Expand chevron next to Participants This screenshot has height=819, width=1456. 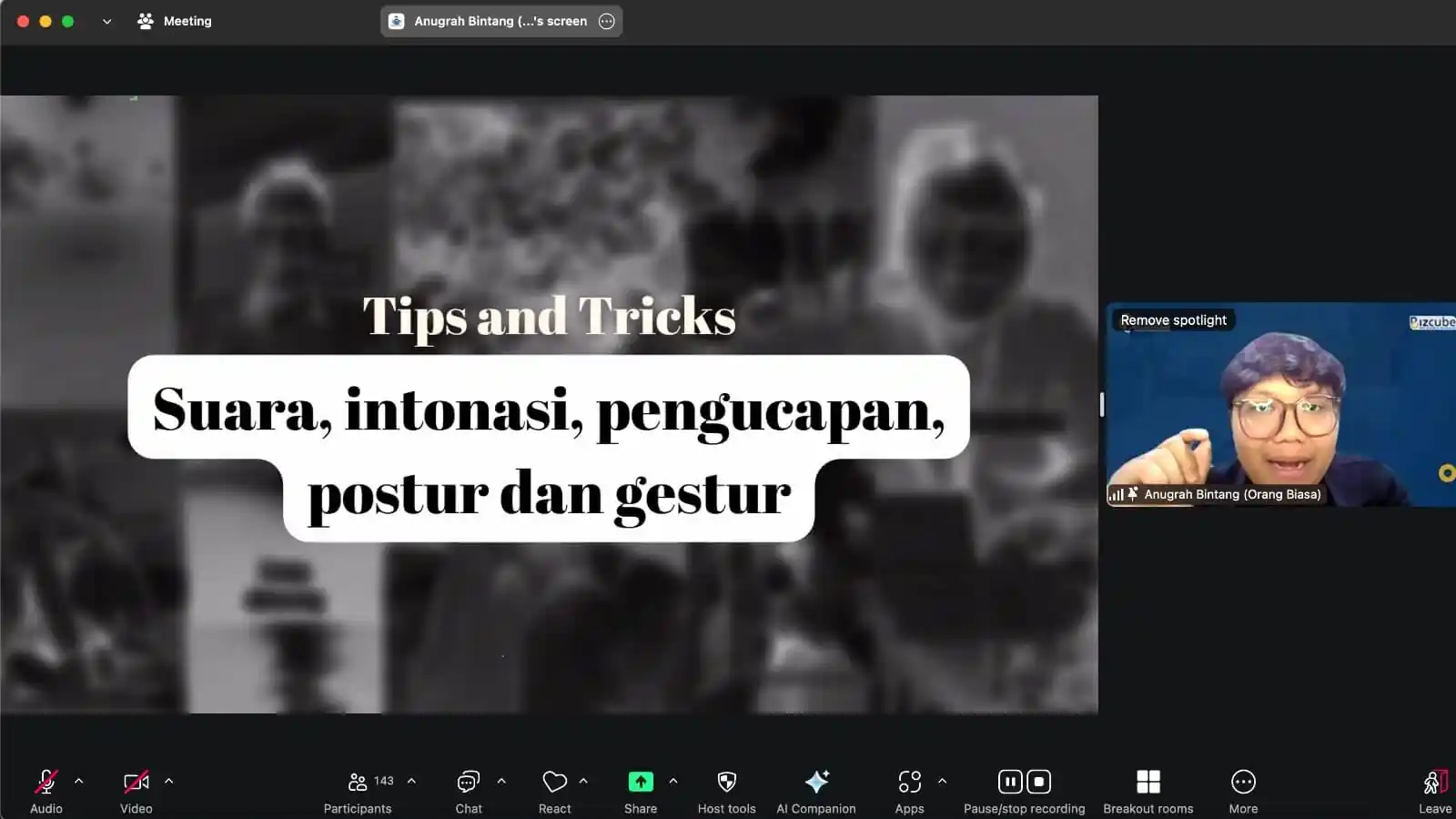pyautogui.click(x=411, y=781)
